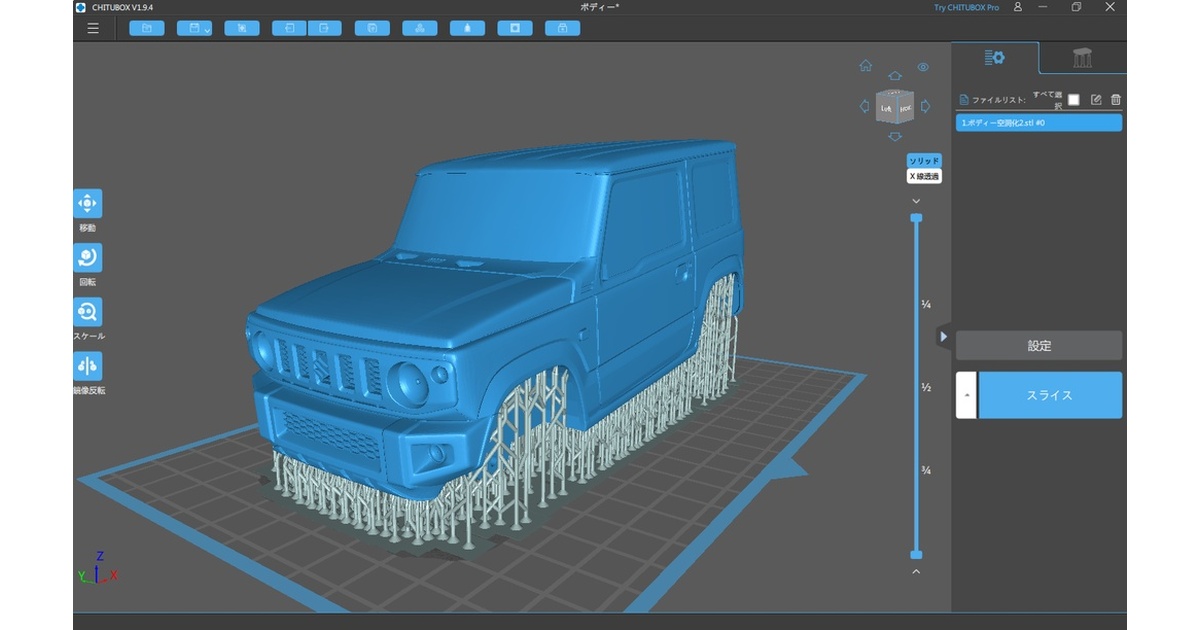Image resolution: width=1200 pixels, height=630 pixels.
Task: Open the slice settings tab with gear icon
Action: [x=995, y=58]
